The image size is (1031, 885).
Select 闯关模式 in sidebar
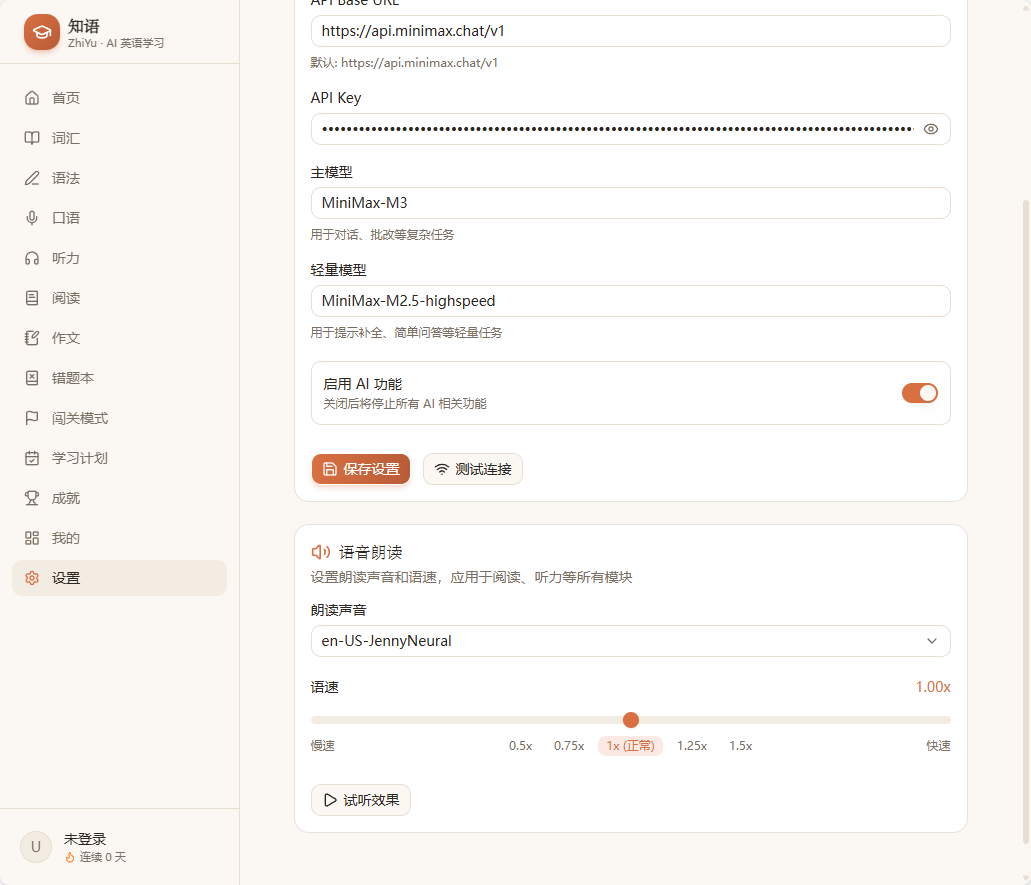click(119, 418)
